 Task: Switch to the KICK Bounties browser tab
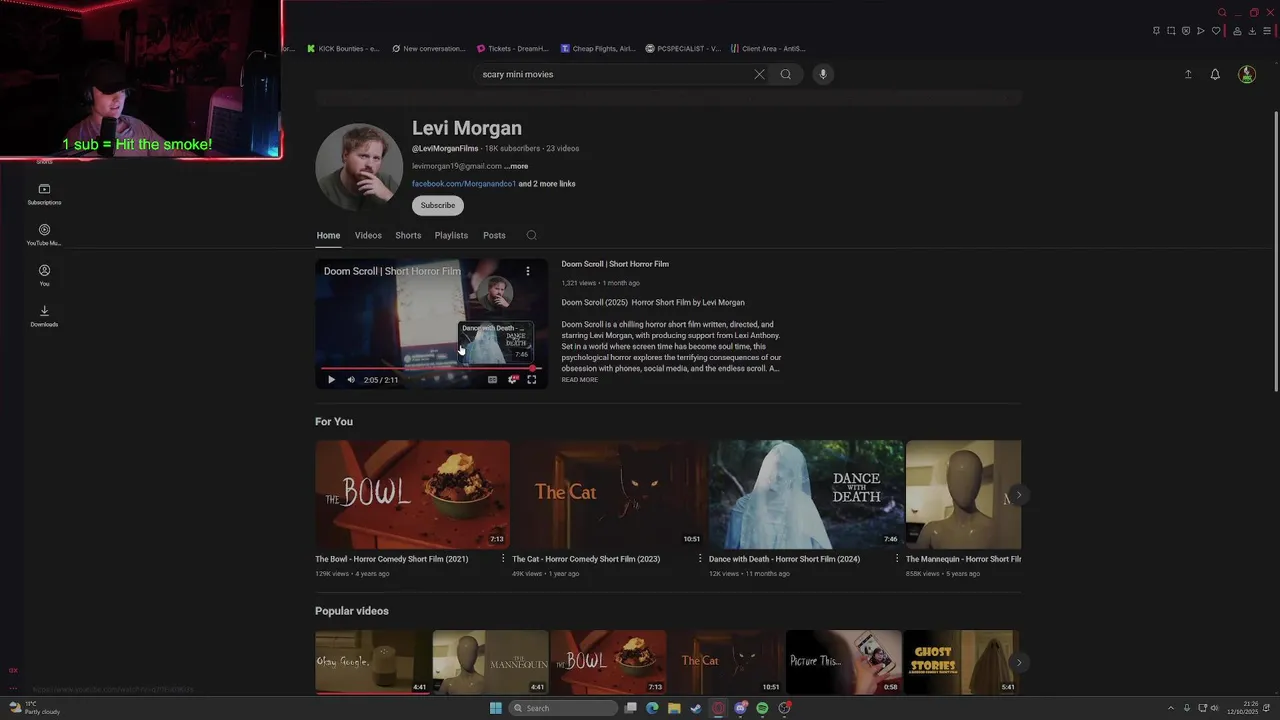342,48
